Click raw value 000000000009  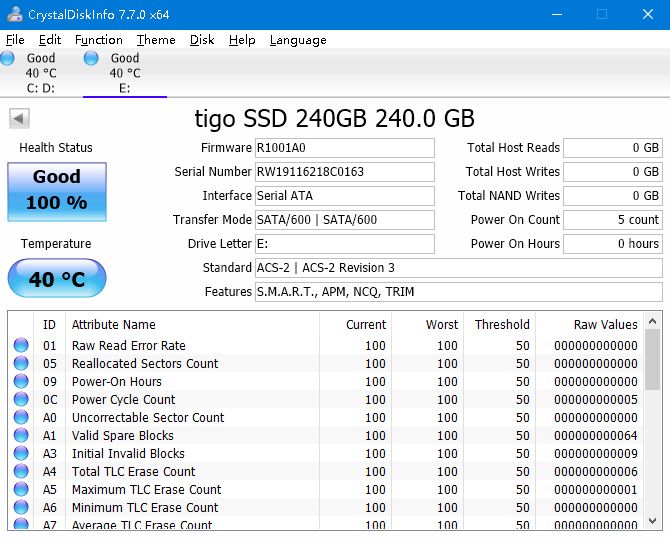click(x=596, y=453)
